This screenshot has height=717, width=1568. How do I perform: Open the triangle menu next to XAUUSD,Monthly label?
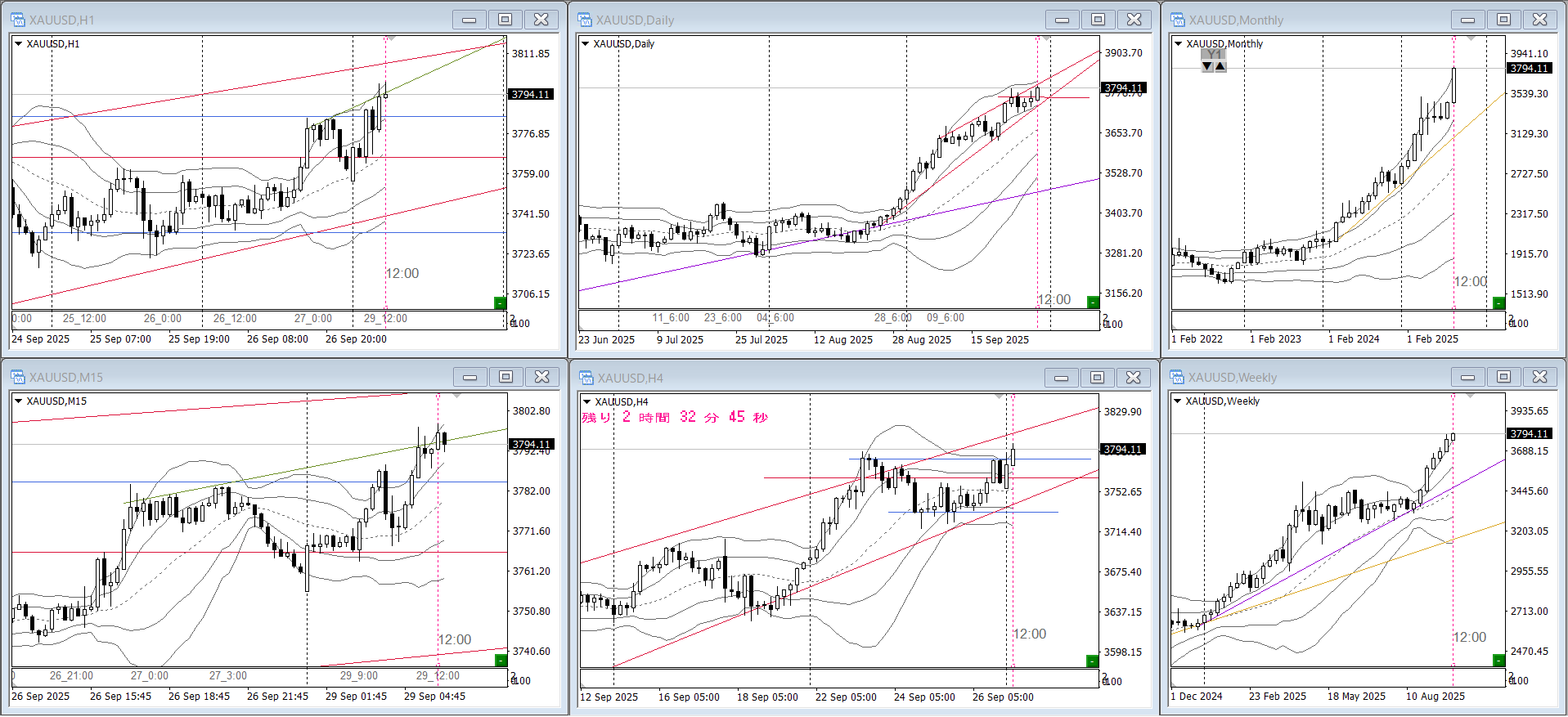pyautogui.click(x=1178, y=44)
